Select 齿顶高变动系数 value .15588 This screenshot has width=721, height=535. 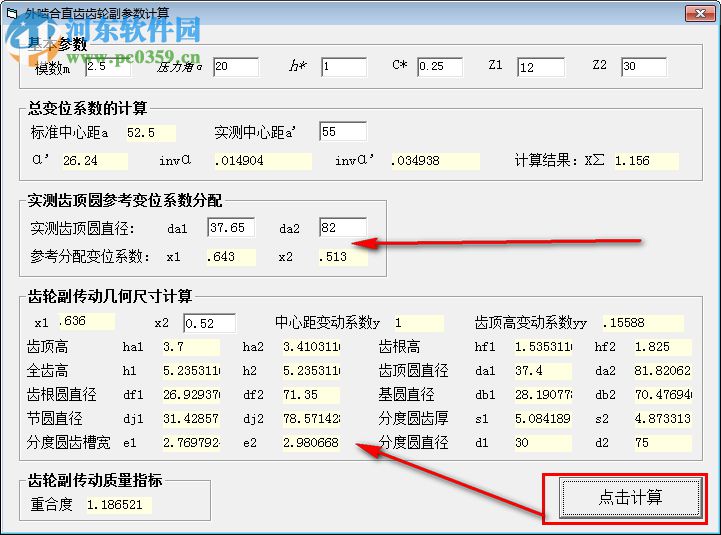(643, 323)
